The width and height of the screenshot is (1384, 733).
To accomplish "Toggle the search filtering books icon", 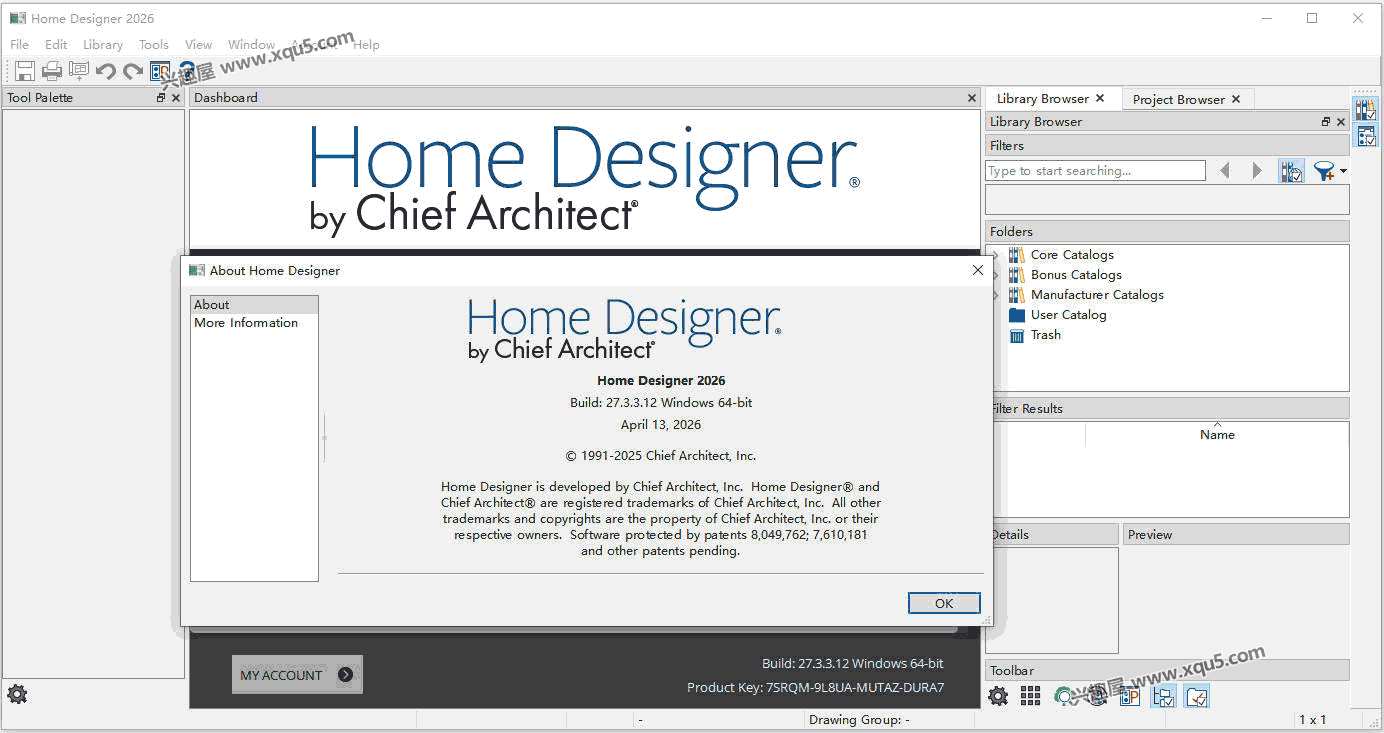I will [1291, 171].
